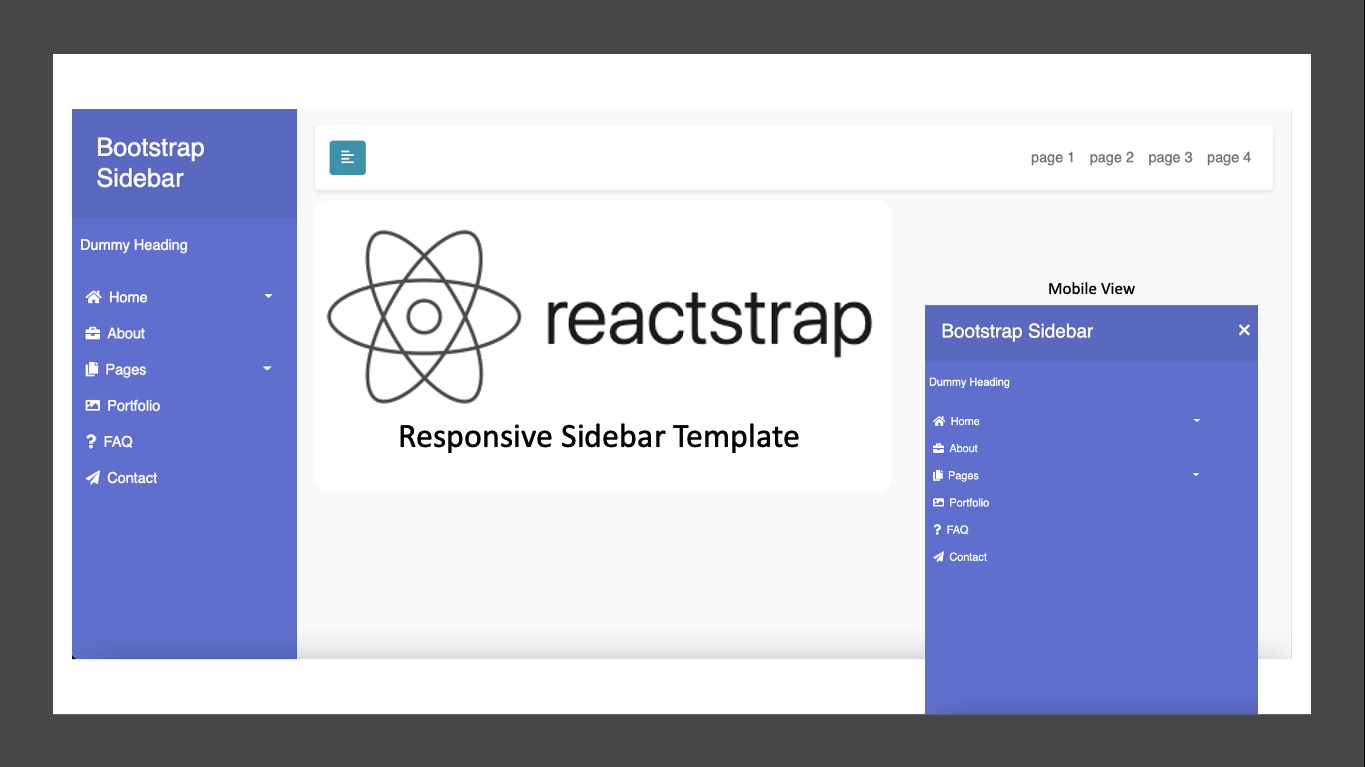
Task: Open page 1 in the top navbar
Action: pyautogui.click(x=1052, y=157)
